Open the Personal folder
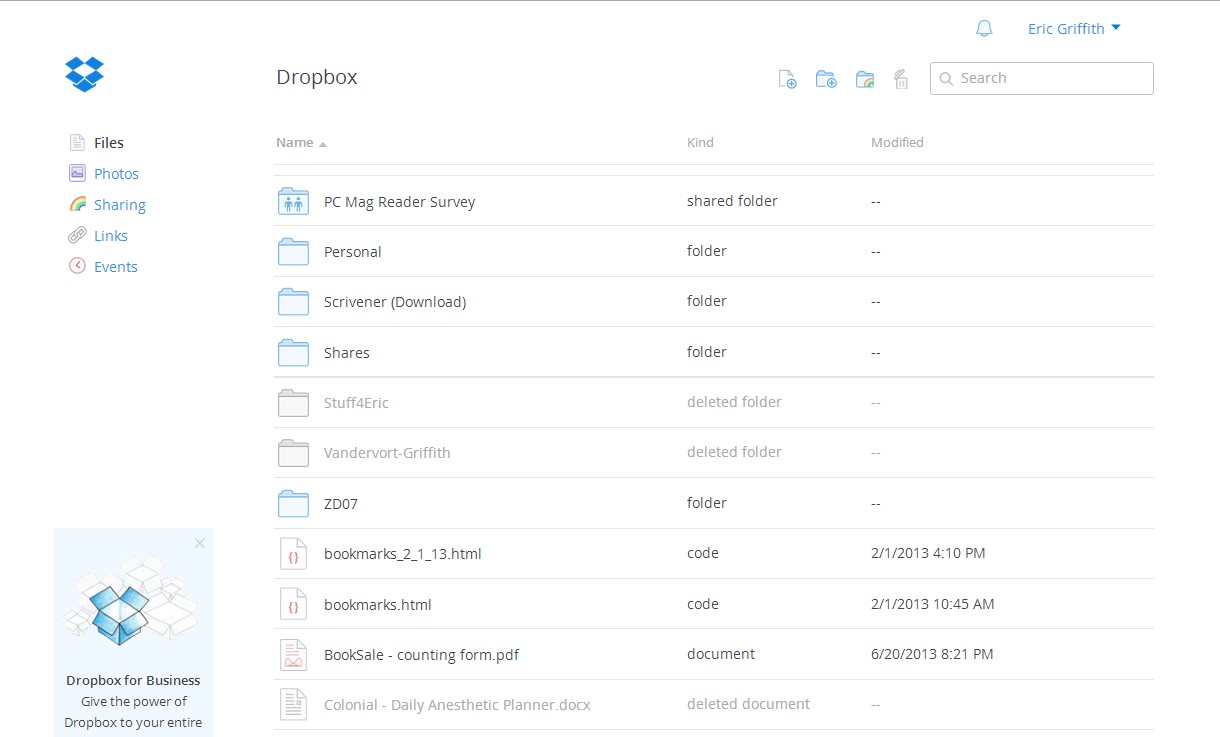This screenshot has height=737, width=1220. (x=353, y=252)
